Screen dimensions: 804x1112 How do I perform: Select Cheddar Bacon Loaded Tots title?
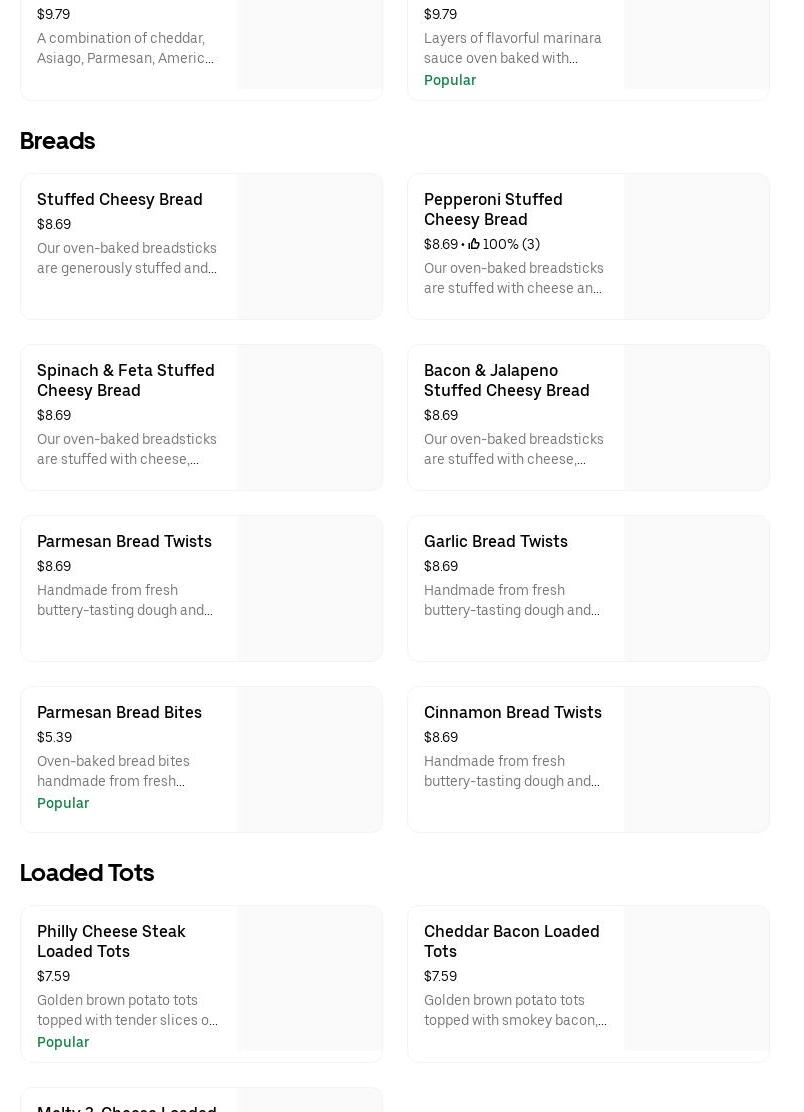click(x=512, y=941)
